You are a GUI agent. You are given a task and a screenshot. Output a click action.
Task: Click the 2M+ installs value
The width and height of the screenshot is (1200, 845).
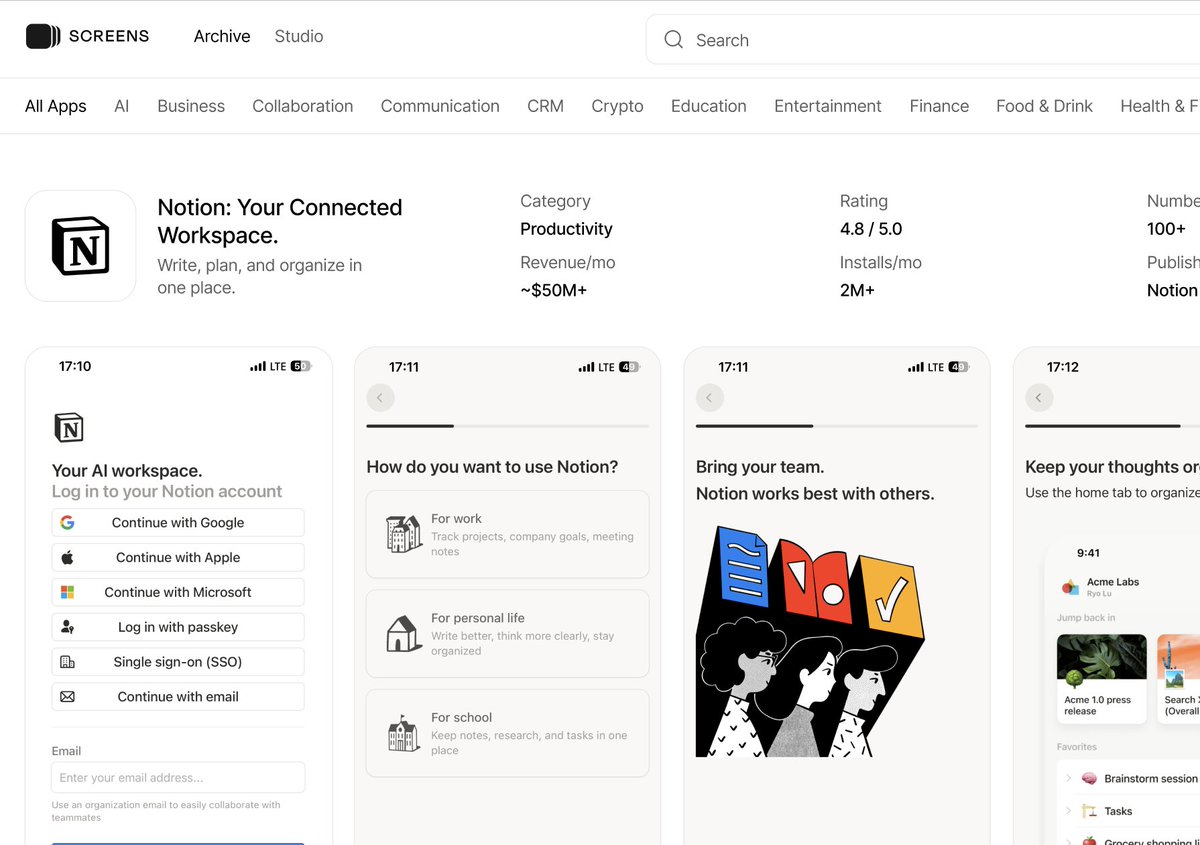click(x=857, y=290)
